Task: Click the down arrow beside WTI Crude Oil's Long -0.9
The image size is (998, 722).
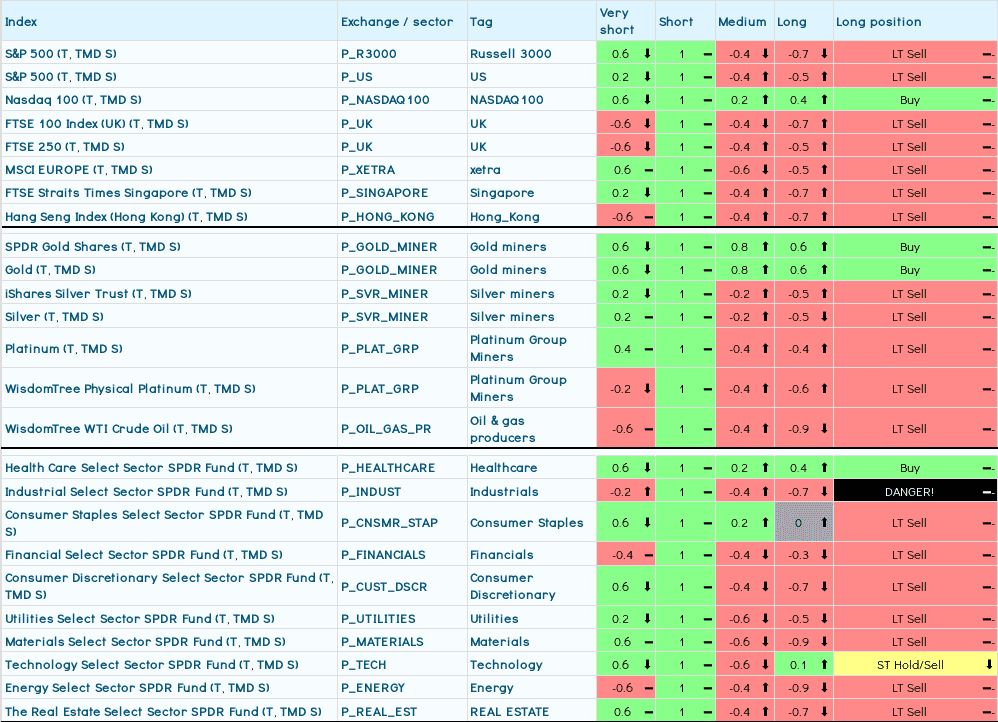Action: click(824, 428)
